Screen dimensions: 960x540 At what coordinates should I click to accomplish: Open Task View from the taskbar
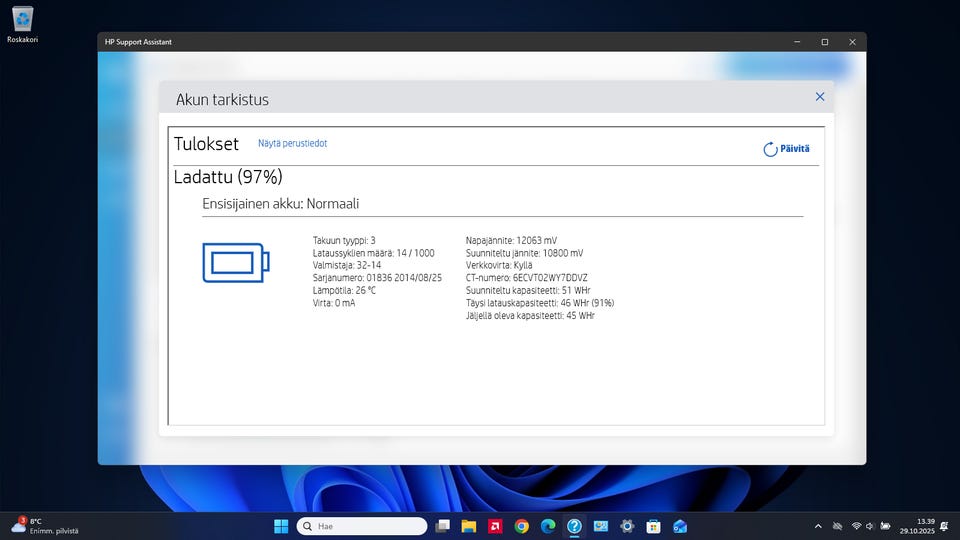point(443,526)
